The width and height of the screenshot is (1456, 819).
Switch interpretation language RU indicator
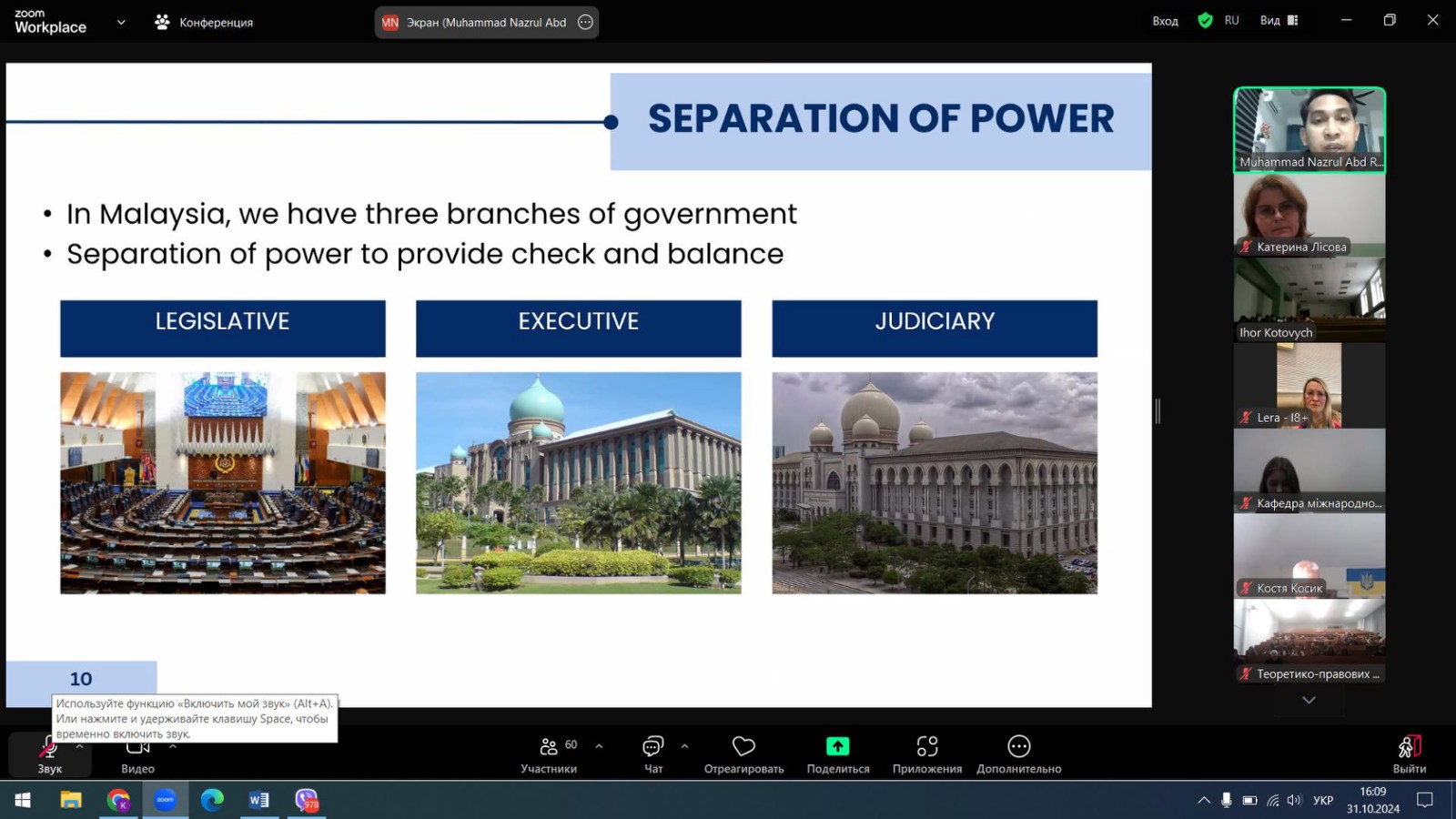(1231, 20)
